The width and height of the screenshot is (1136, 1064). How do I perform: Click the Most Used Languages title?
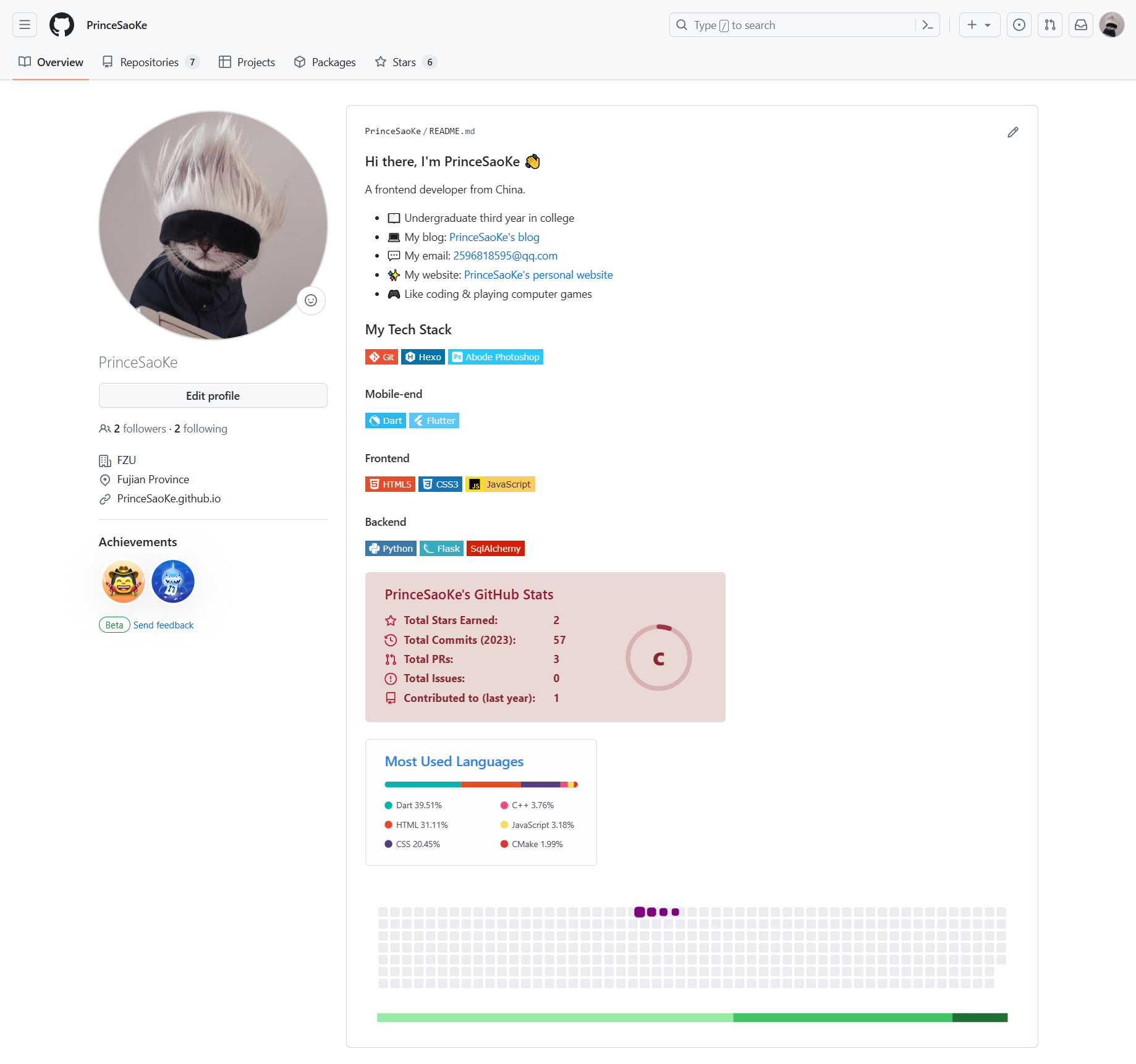[454, 761]
